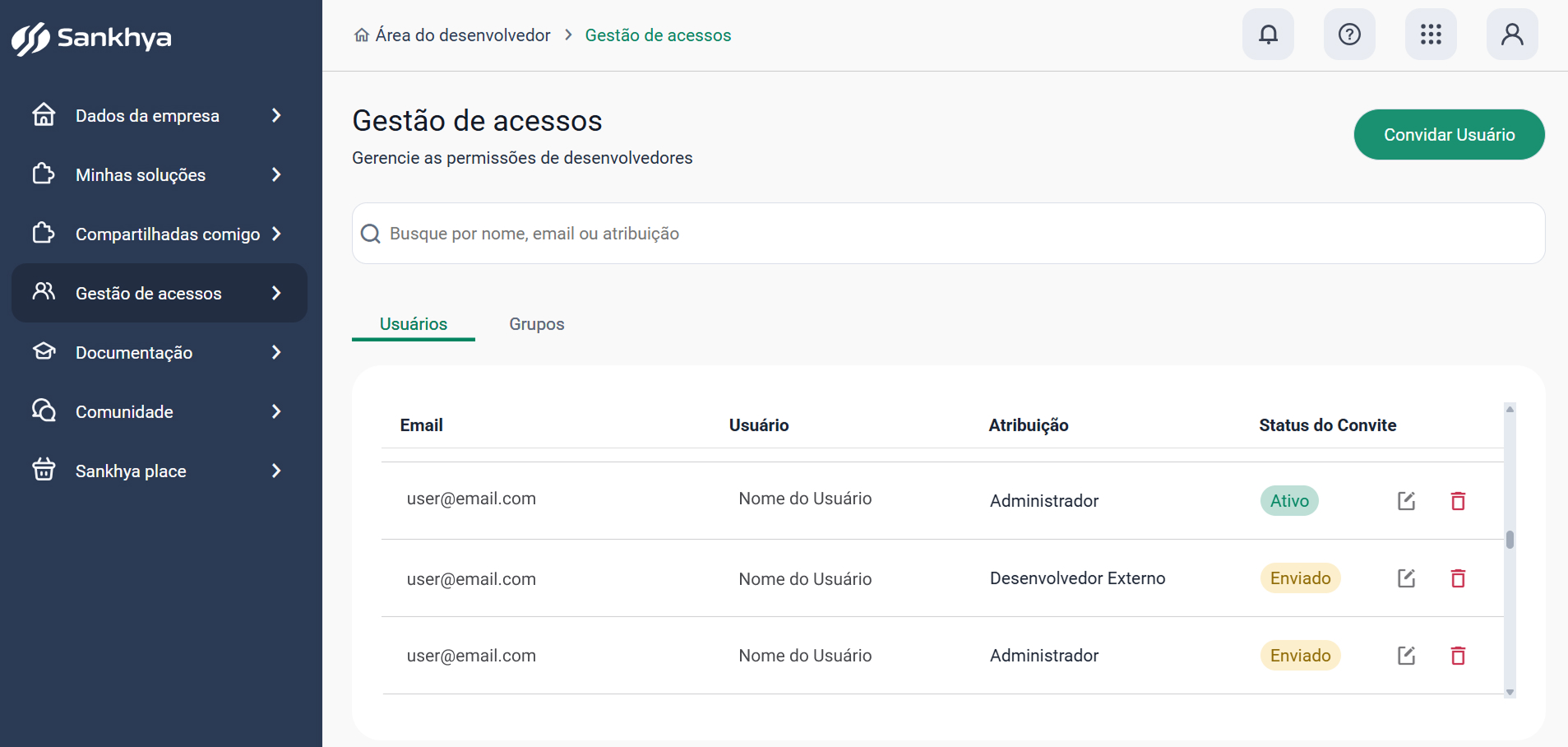The width and height of the screenshot is (1568, 747).
Task: Open the help question-mark icon
Action: tap(1349, 35)
